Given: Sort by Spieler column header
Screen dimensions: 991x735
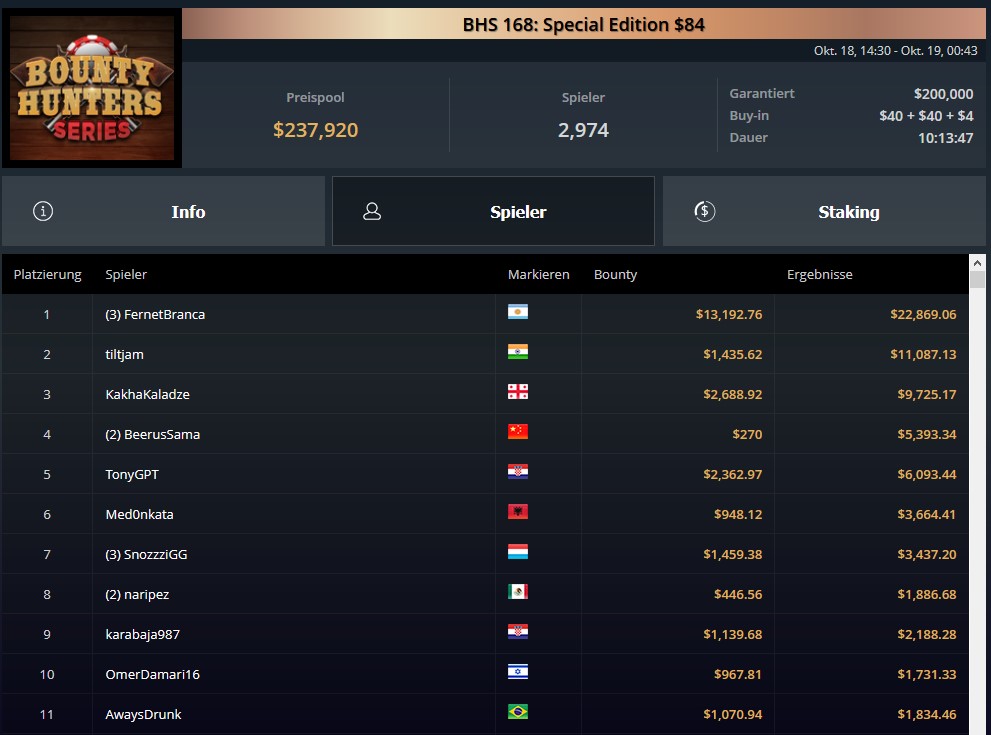Looking at the screenshot, I should [x=126, y=274].
